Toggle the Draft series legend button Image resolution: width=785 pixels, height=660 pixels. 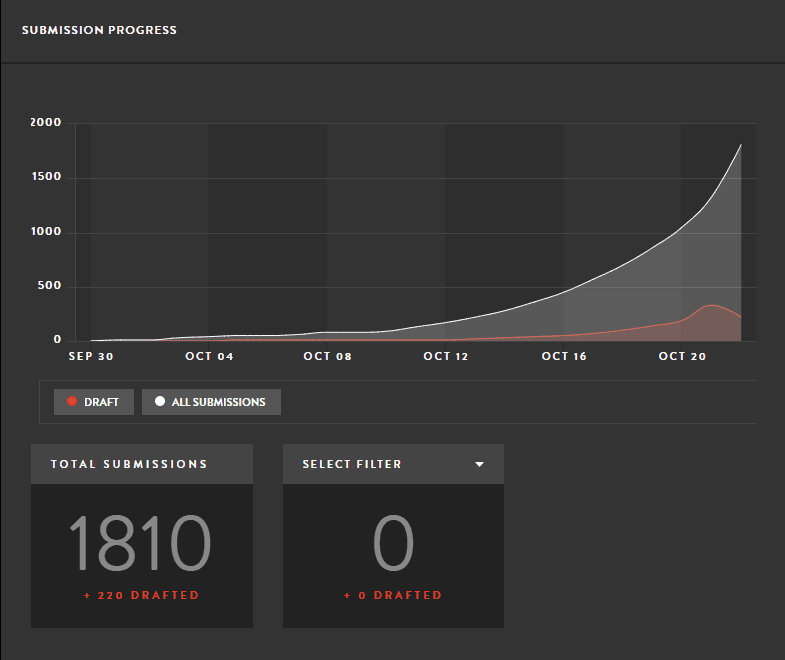coord(93,402)
